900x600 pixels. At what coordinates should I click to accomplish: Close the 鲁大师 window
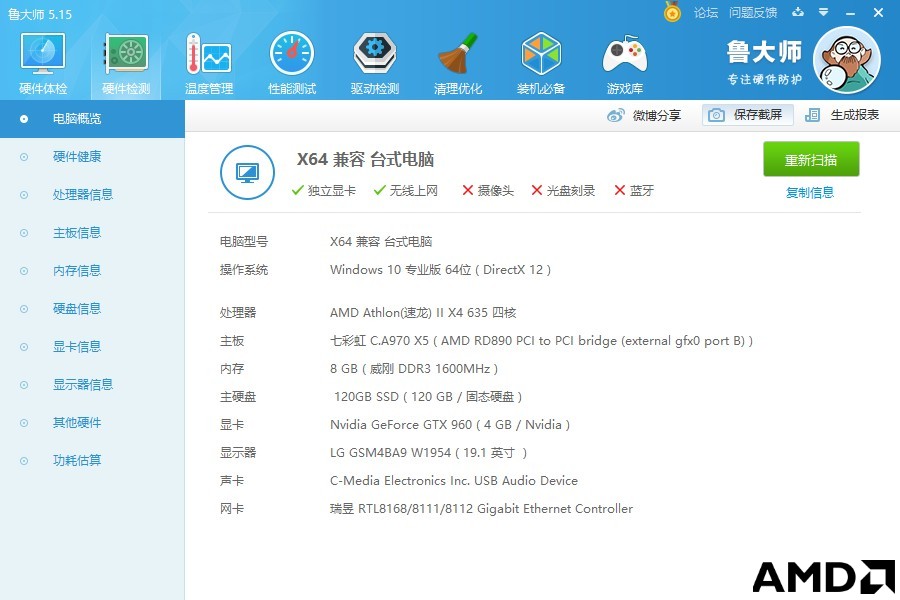(x=878, y=13)
